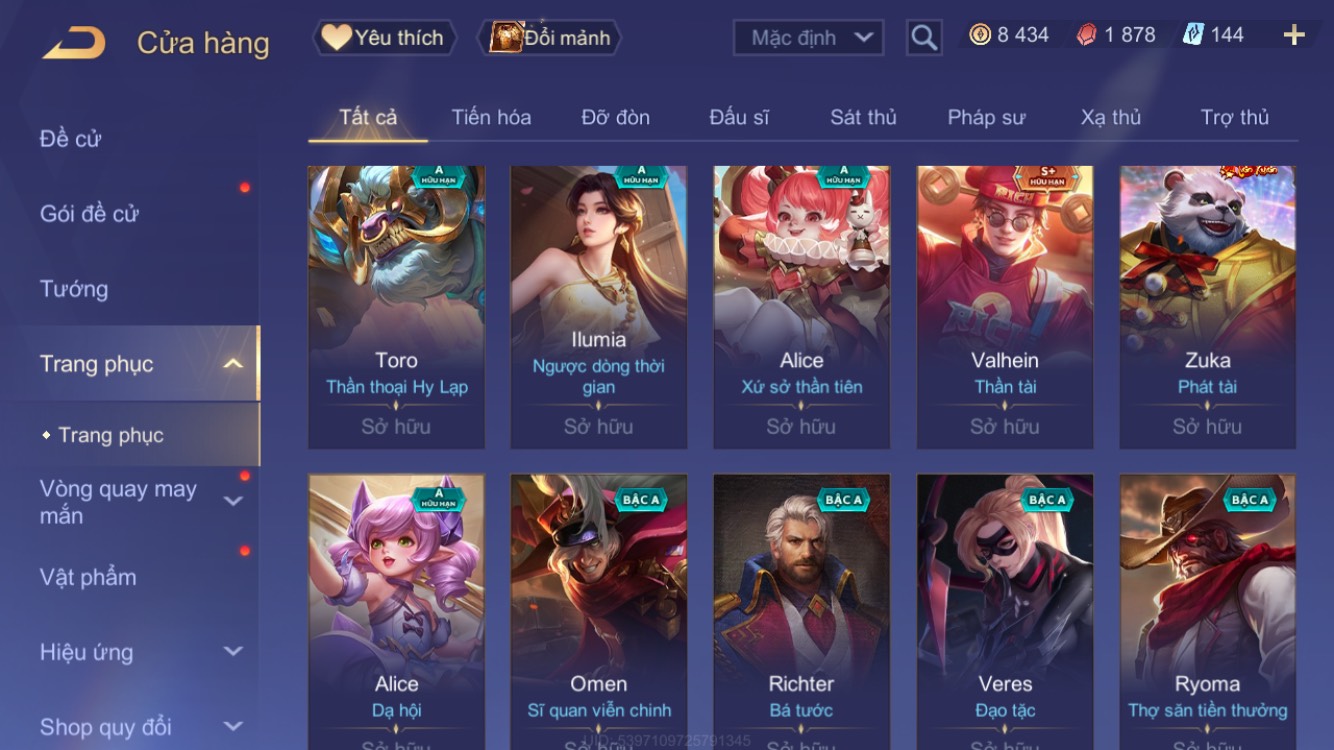The width and height of the screenshot is (1334, 750).
Task: Select the Toro Thần thoại Hy Lạp card
Action: click(x=396, y=307)
